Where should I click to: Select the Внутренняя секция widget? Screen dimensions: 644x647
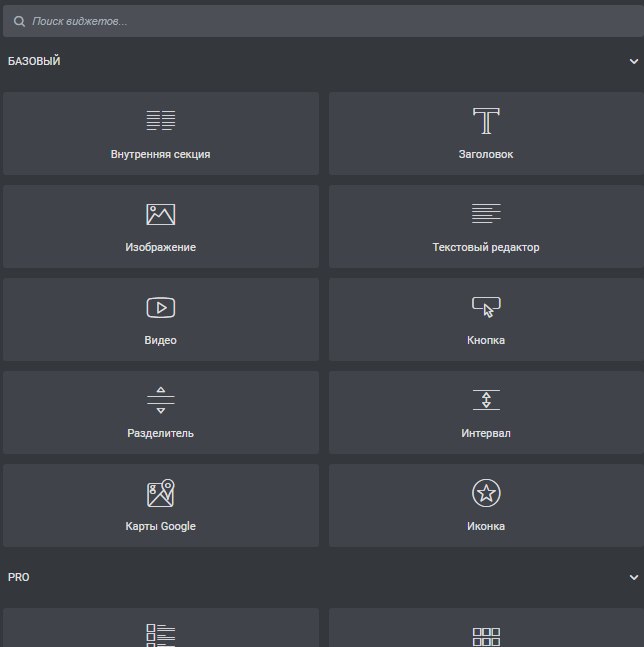(x=161, y=133)
